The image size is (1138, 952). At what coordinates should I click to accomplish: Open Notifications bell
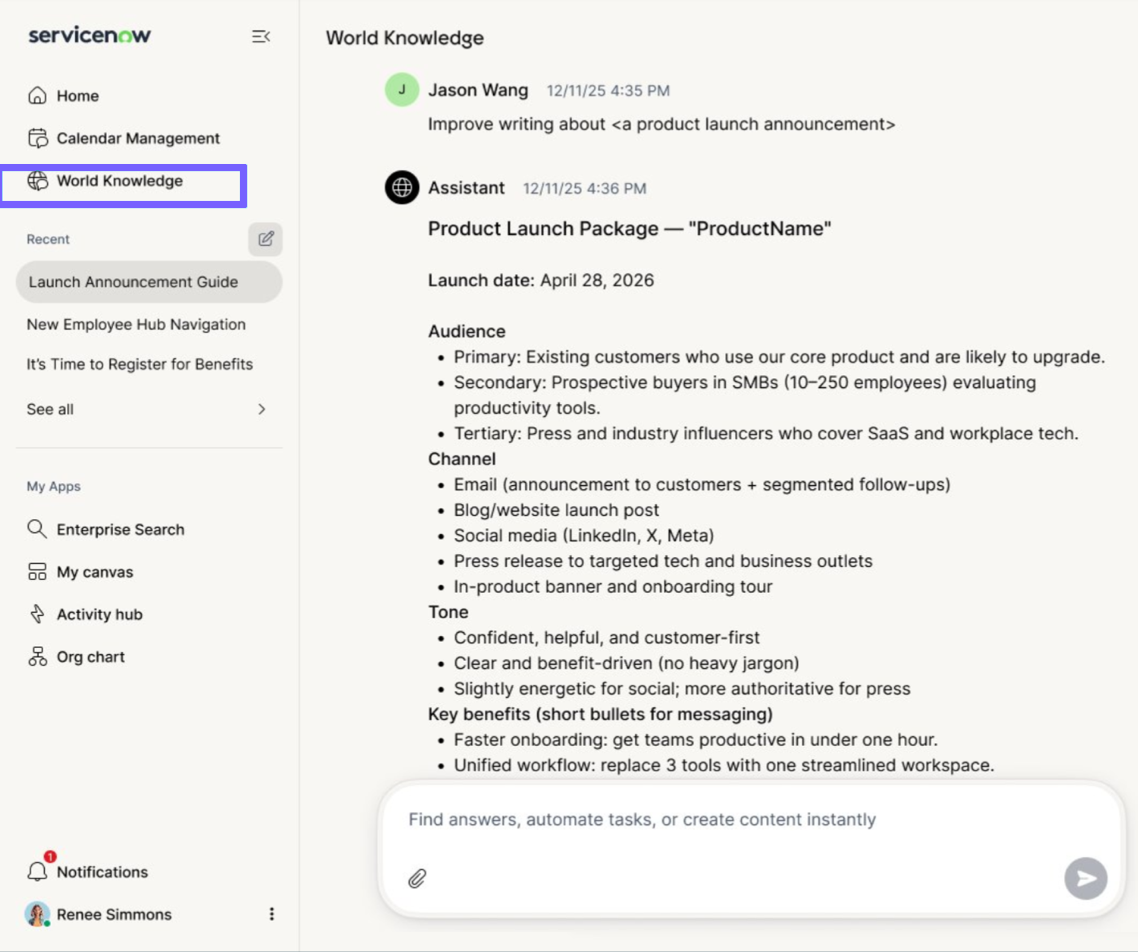pos(37,871)
